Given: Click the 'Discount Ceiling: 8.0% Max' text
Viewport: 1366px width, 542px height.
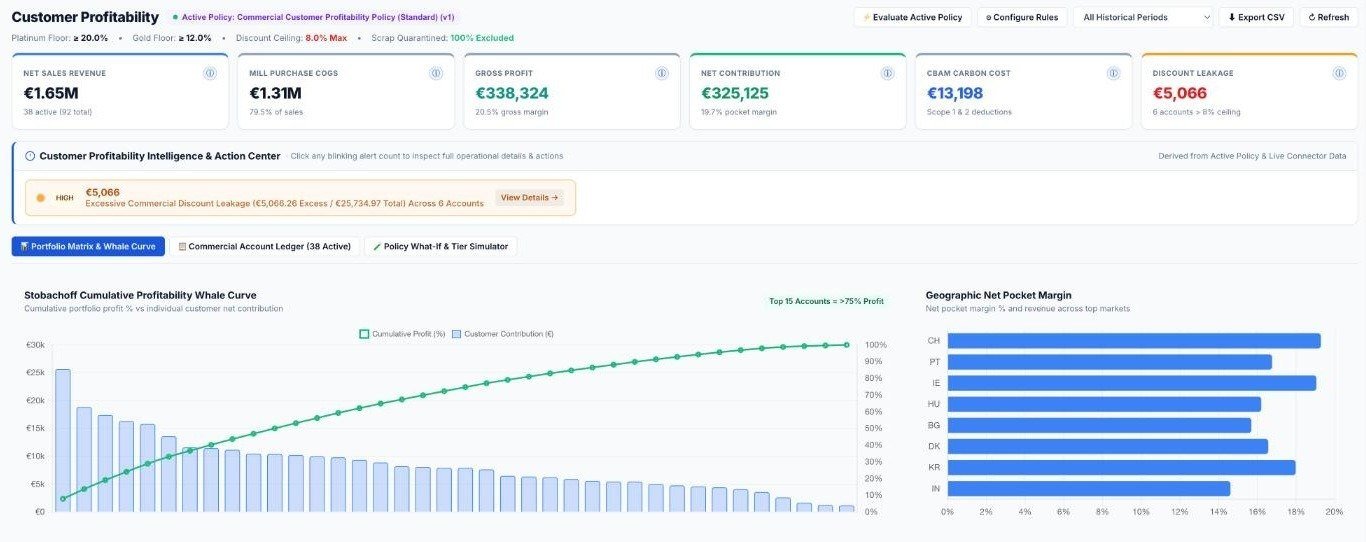Looking at the screenshot, I should click(x=291, y=38).
